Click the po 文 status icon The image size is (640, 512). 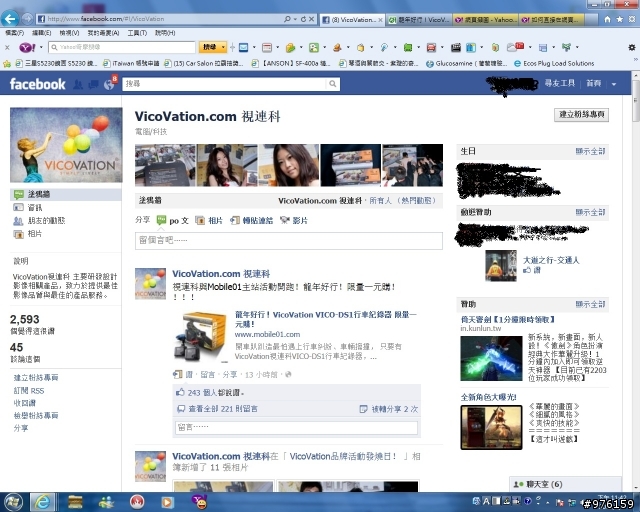coord(161,220)
